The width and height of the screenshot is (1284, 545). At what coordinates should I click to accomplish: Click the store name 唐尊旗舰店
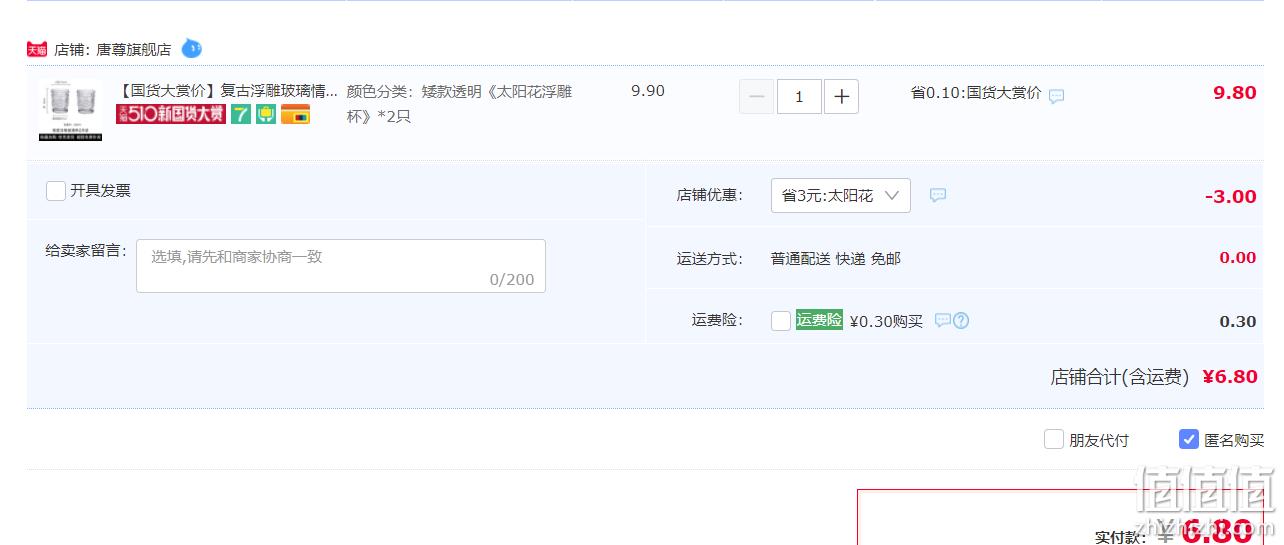click(133, 49)
